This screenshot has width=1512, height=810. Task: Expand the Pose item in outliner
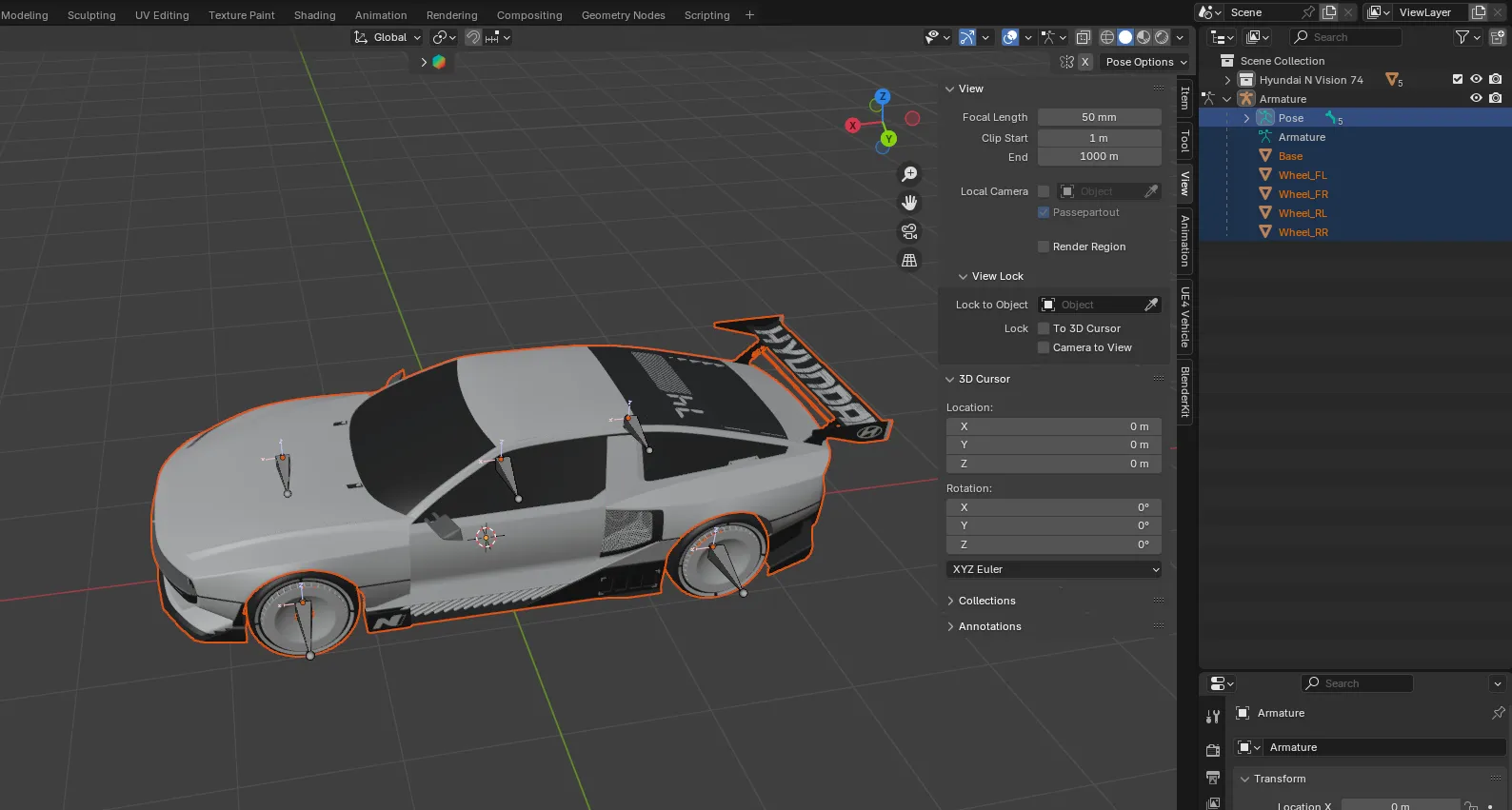click(1246, 118)
